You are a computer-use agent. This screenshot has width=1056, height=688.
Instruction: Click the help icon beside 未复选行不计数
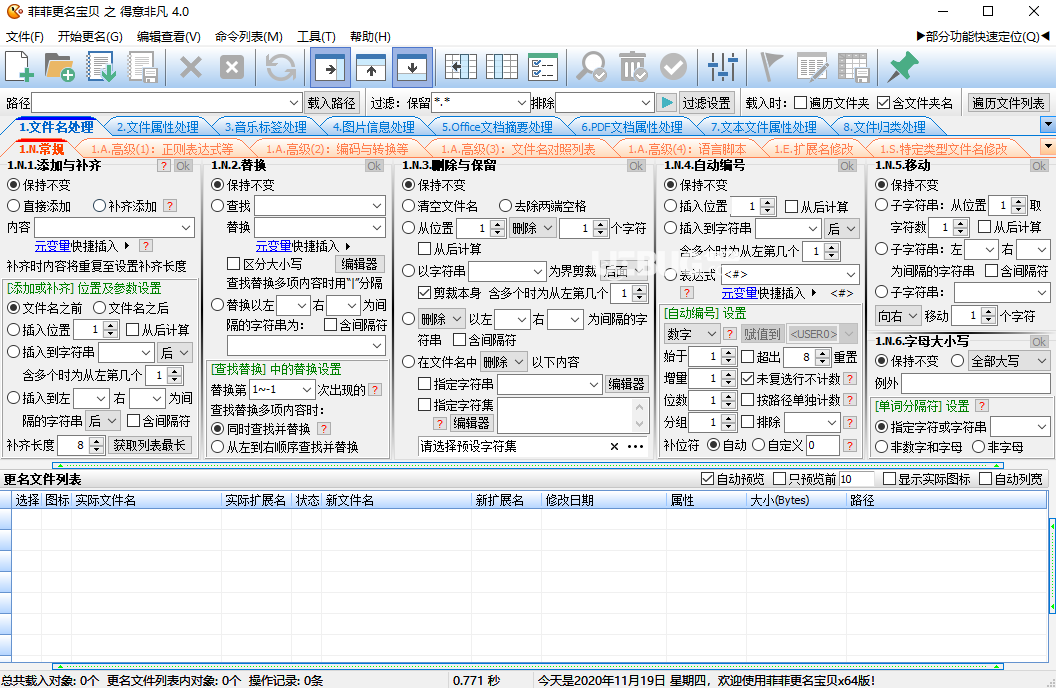pyautogui.click(x=851, y=379)
